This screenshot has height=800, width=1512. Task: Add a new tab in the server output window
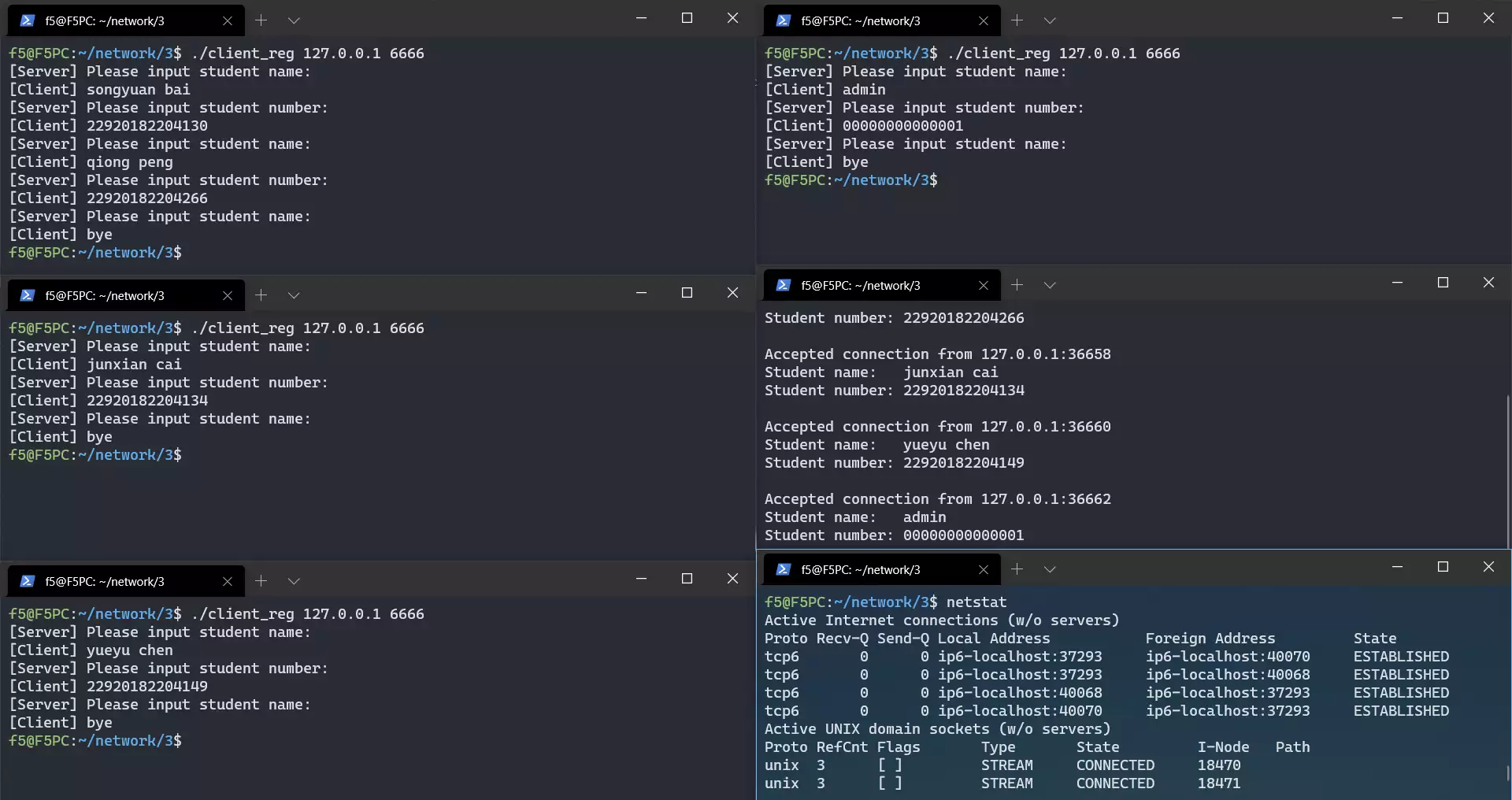point(1017,285)
